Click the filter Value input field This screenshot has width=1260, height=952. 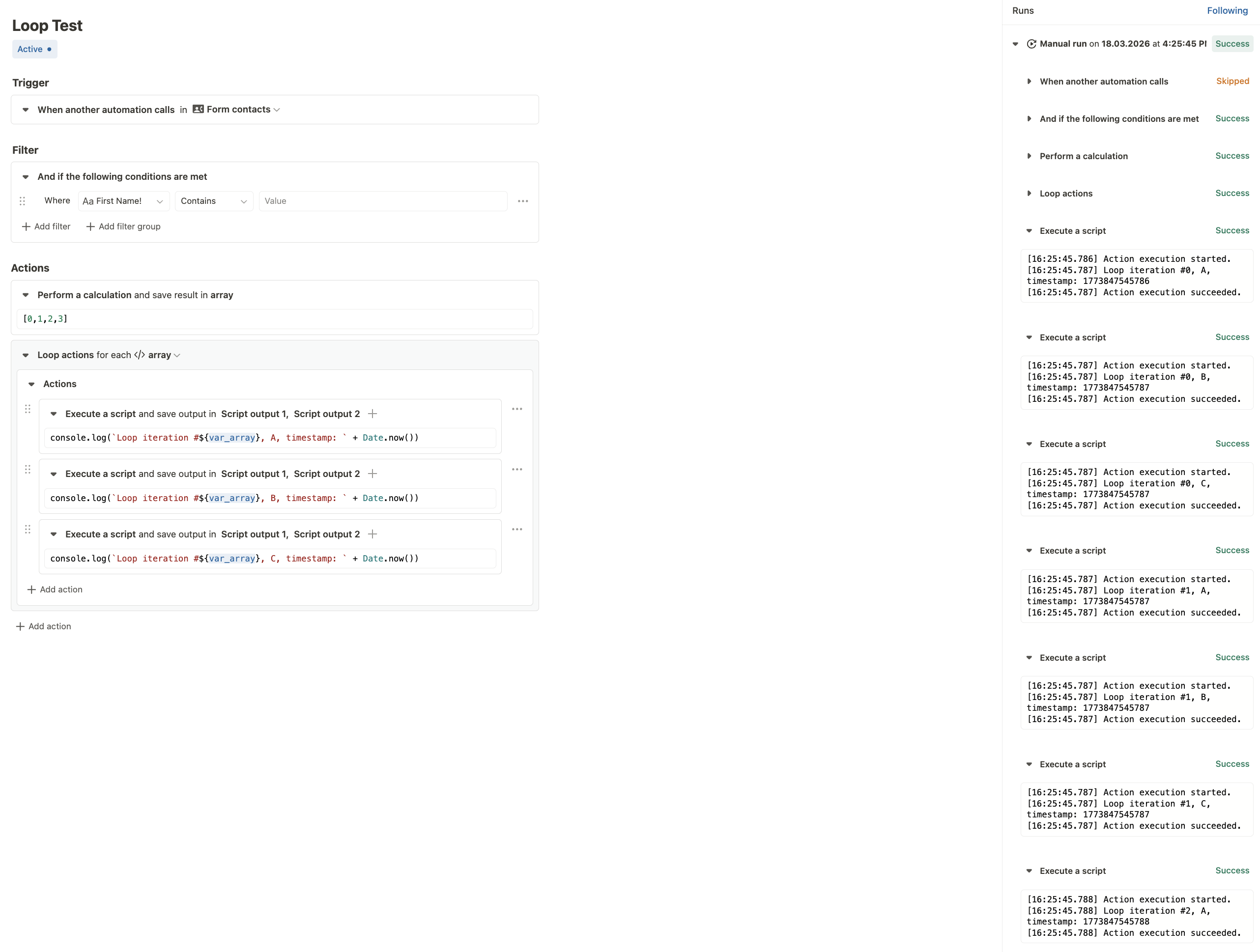(382, 201)
